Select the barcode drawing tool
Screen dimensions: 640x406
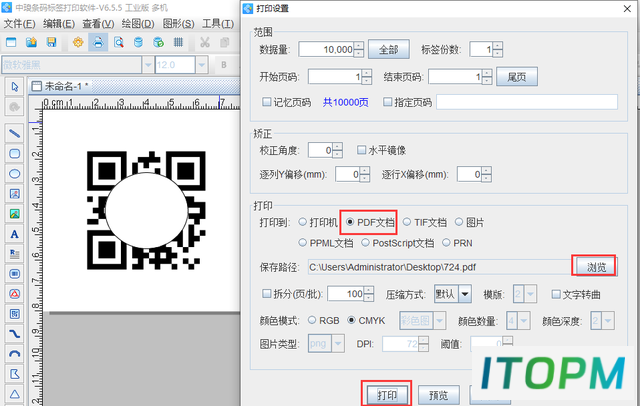tap(15, 274)
